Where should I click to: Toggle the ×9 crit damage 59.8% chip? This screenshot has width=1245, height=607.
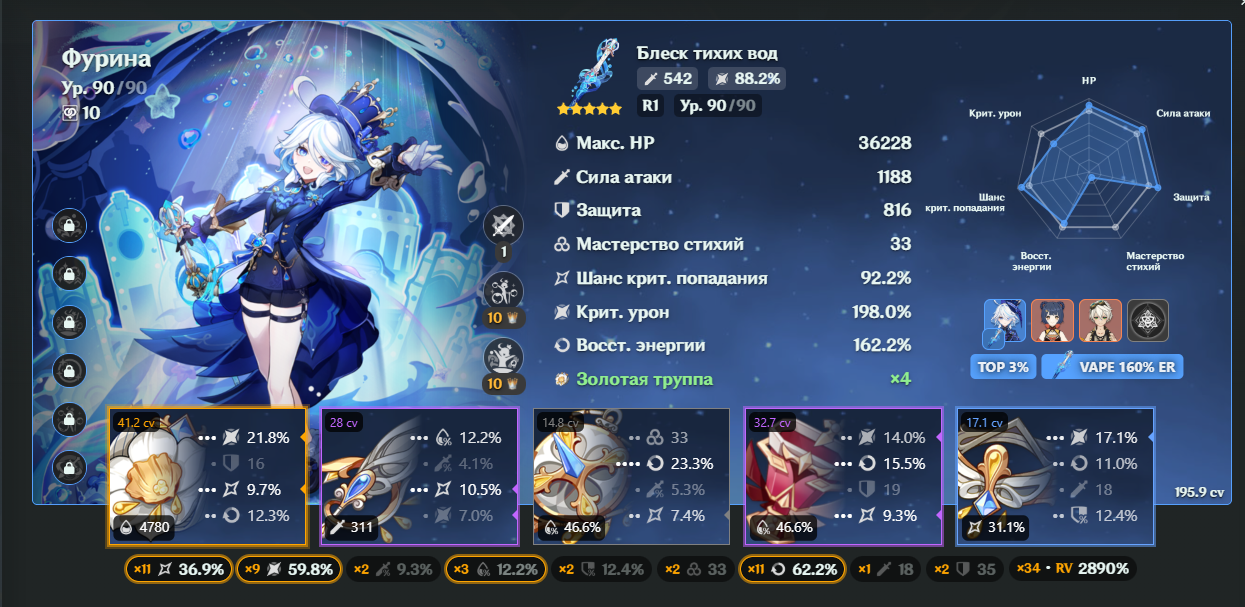289,569
